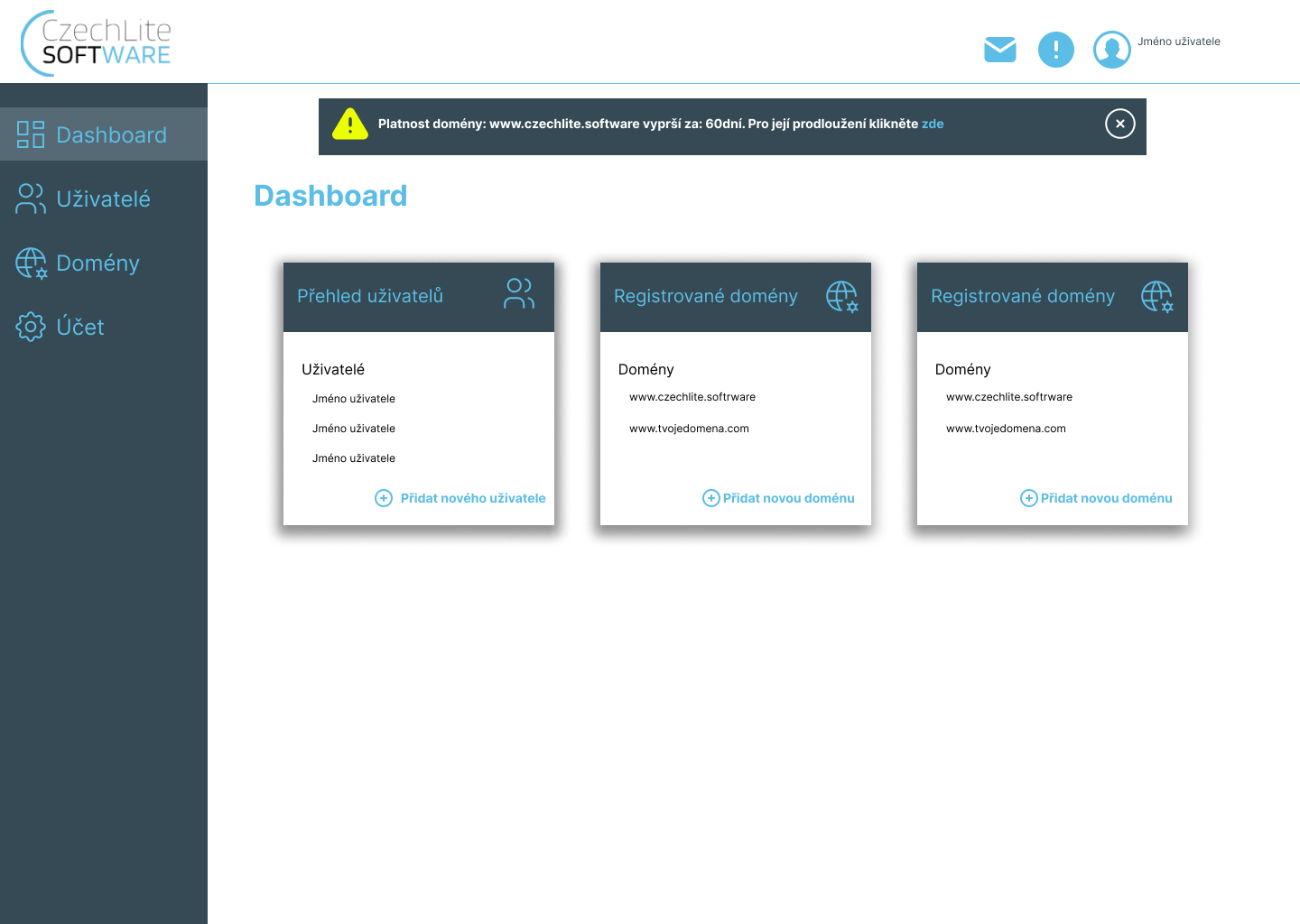Click the Uživatelé heading in first card

333,369
